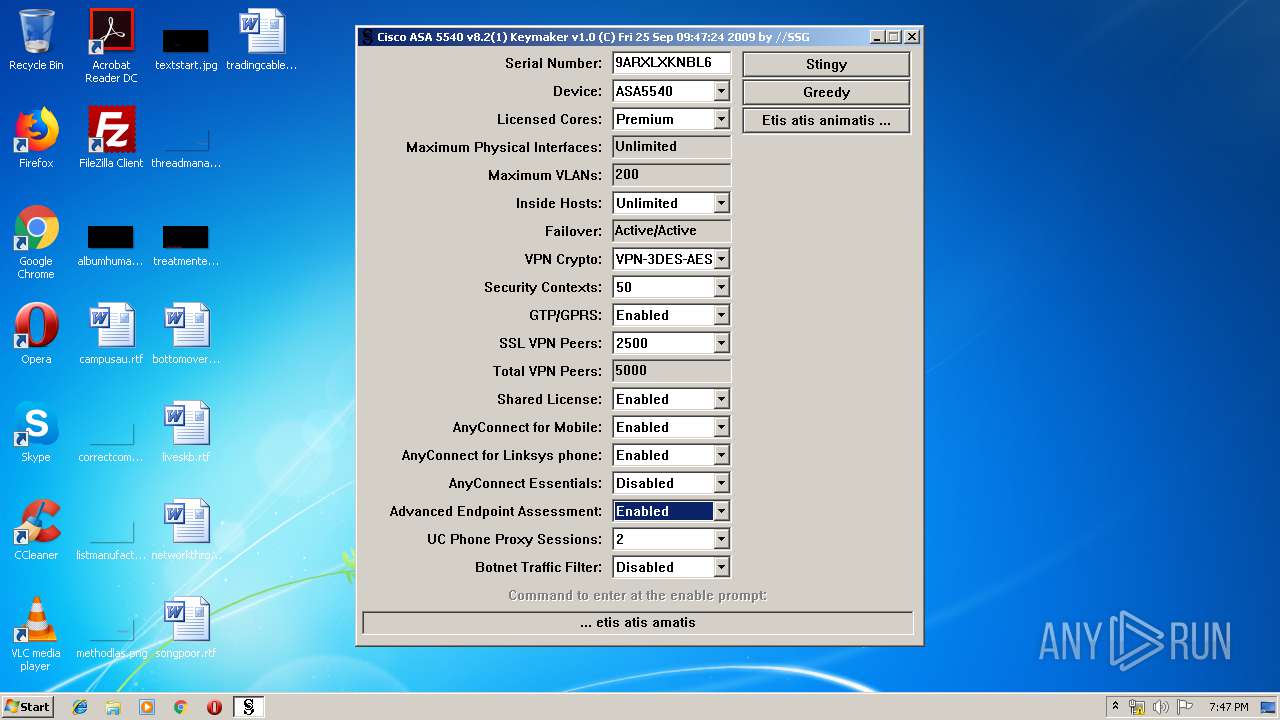This screenshot has width=1280, height=720.
Task: Expand the GTP/GPRS dropdown
Action: (x=722, y=315)
